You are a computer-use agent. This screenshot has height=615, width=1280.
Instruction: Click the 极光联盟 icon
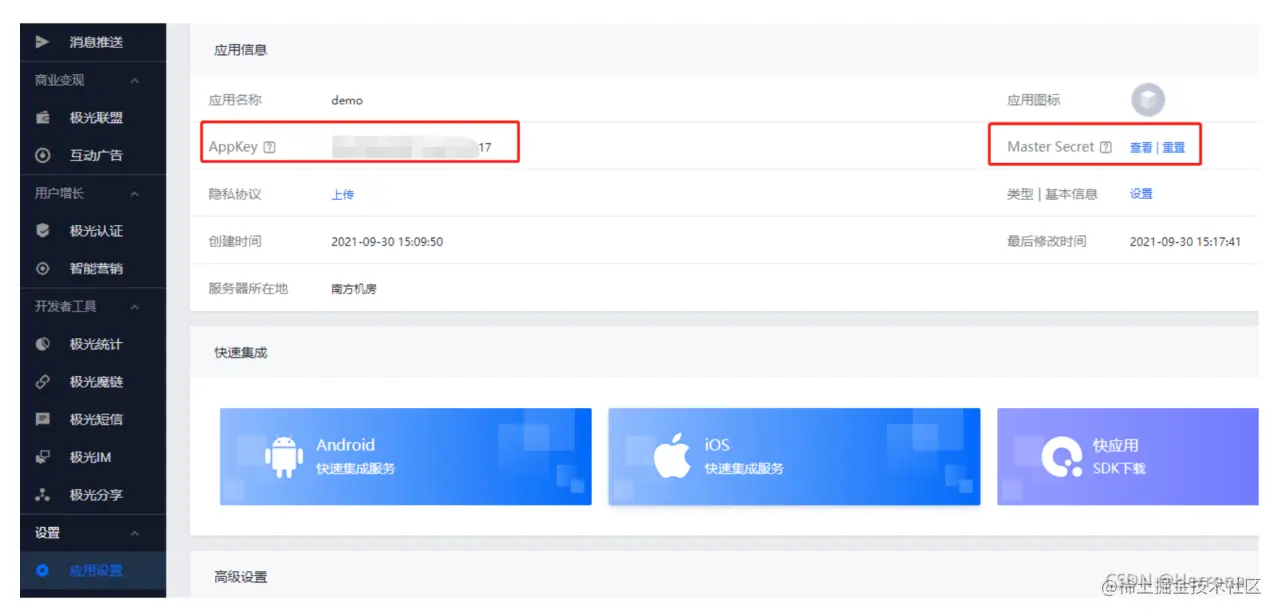click(42, 118)
